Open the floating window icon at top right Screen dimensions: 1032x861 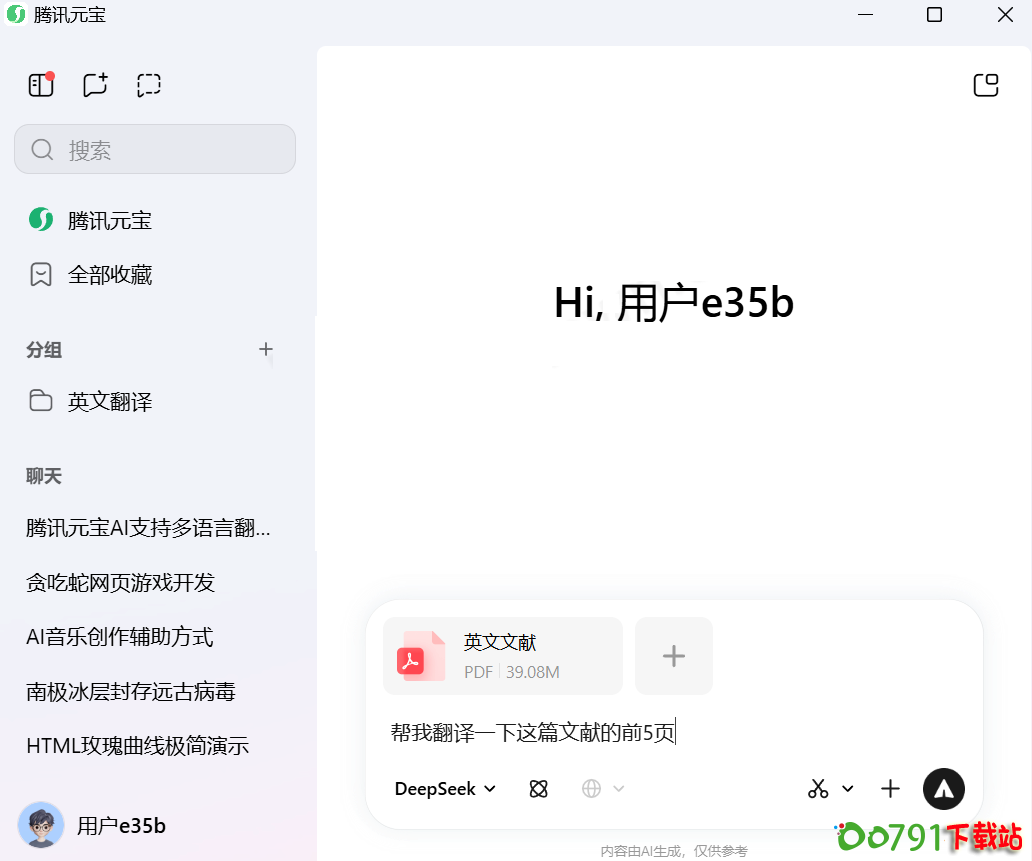pos(986,85)
